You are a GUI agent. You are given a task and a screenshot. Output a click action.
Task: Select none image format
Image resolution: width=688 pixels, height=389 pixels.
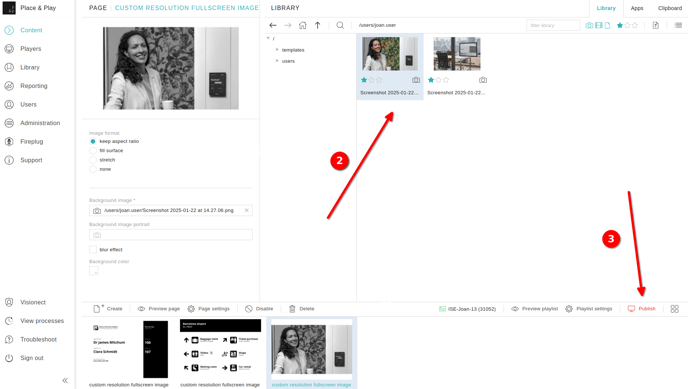[93, 169]
